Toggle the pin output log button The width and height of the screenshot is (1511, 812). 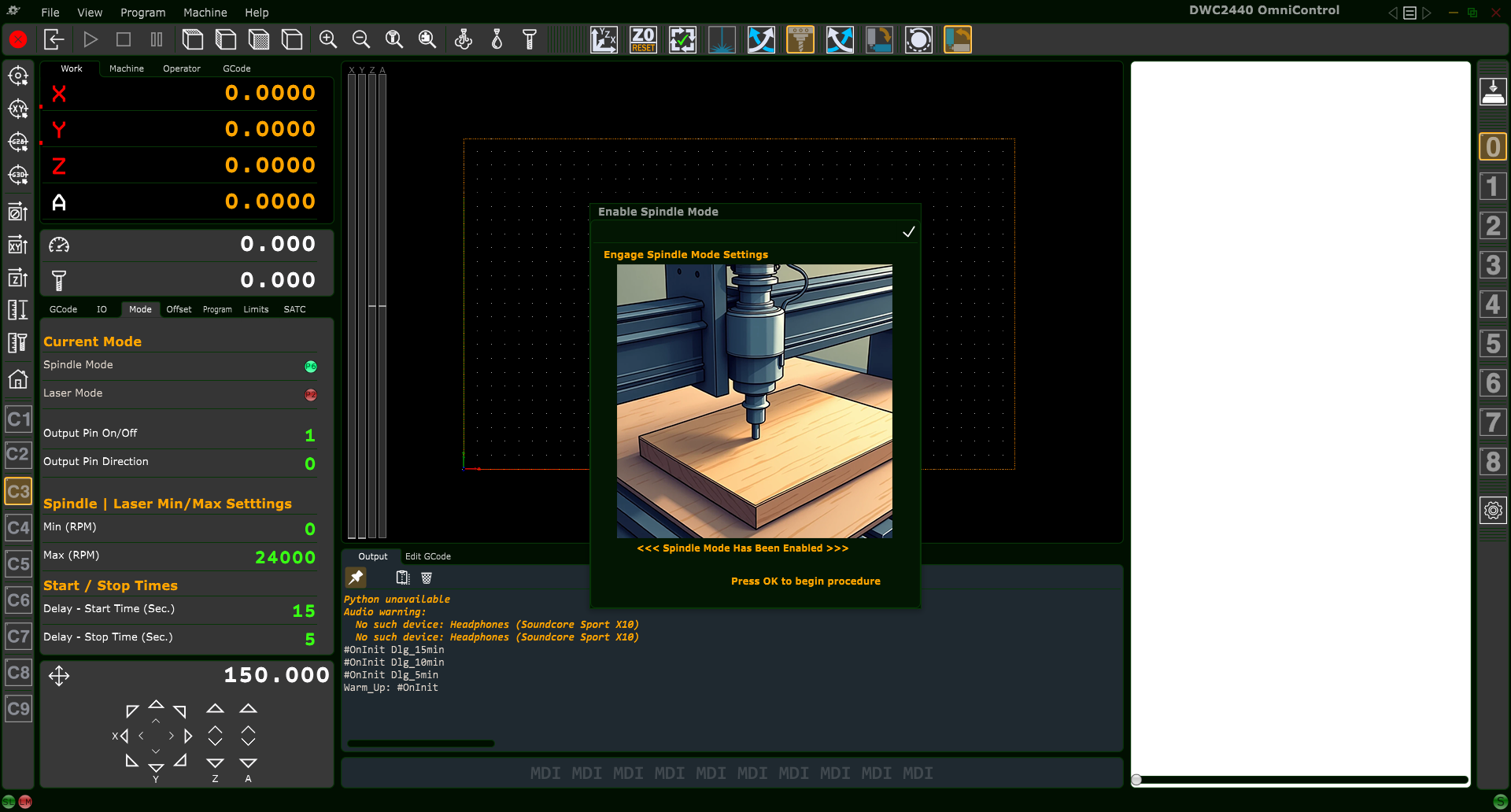point(356,578)
